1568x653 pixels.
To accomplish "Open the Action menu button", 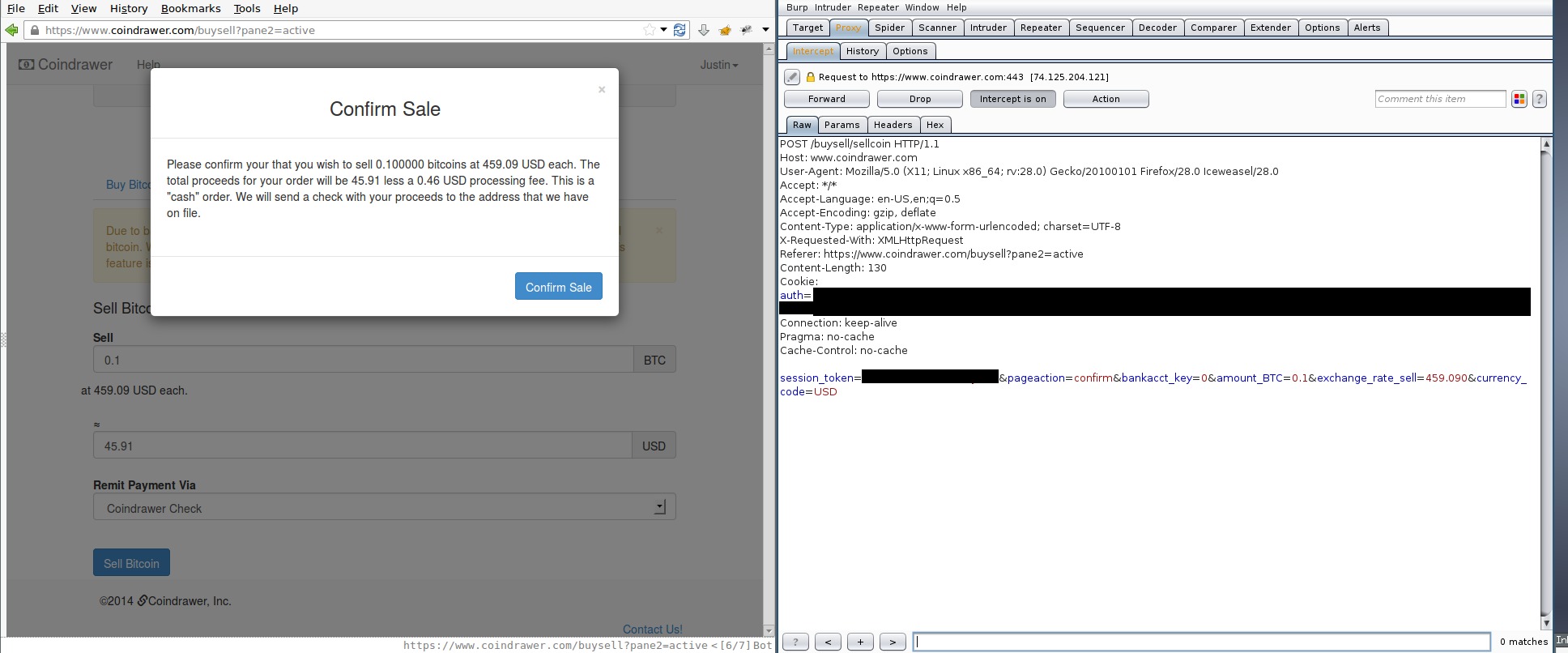I will point(1106,99).
